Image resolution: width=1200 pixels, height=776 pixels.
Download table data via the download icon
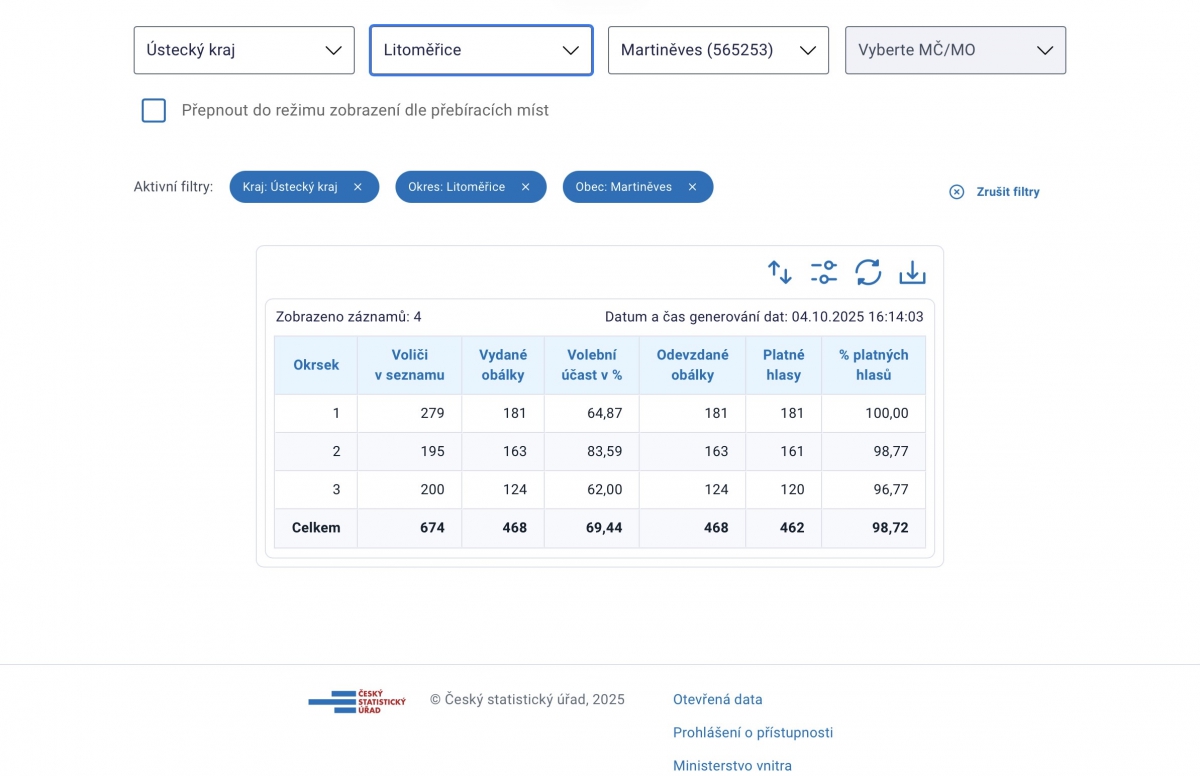click(x=912, y=272)
